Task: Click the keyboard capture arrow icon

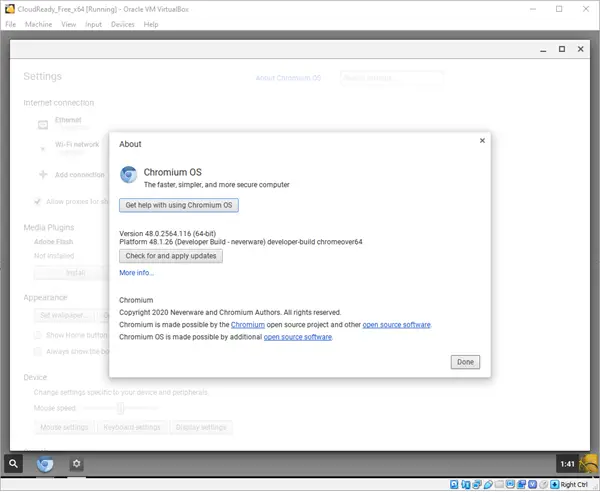Action: [554, 484]
